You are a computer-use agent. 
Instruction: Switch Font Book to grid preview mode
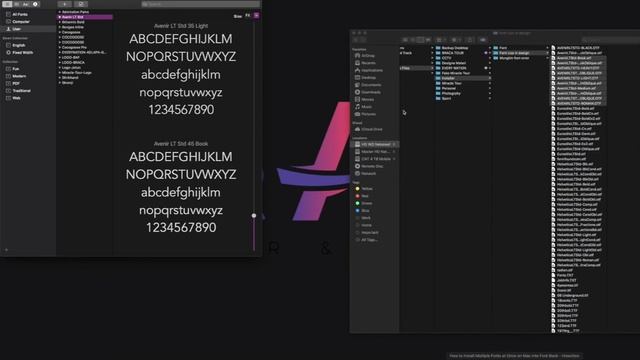click(17, 4)
